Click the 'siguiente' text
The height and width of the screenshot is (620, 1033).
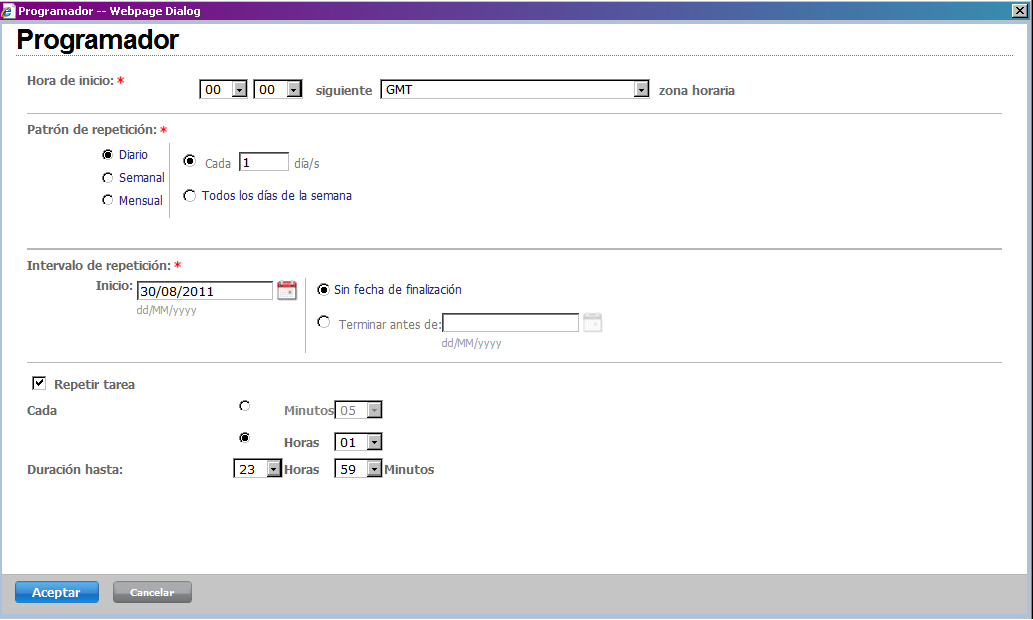pyautogui.click(x=344, y=91)
